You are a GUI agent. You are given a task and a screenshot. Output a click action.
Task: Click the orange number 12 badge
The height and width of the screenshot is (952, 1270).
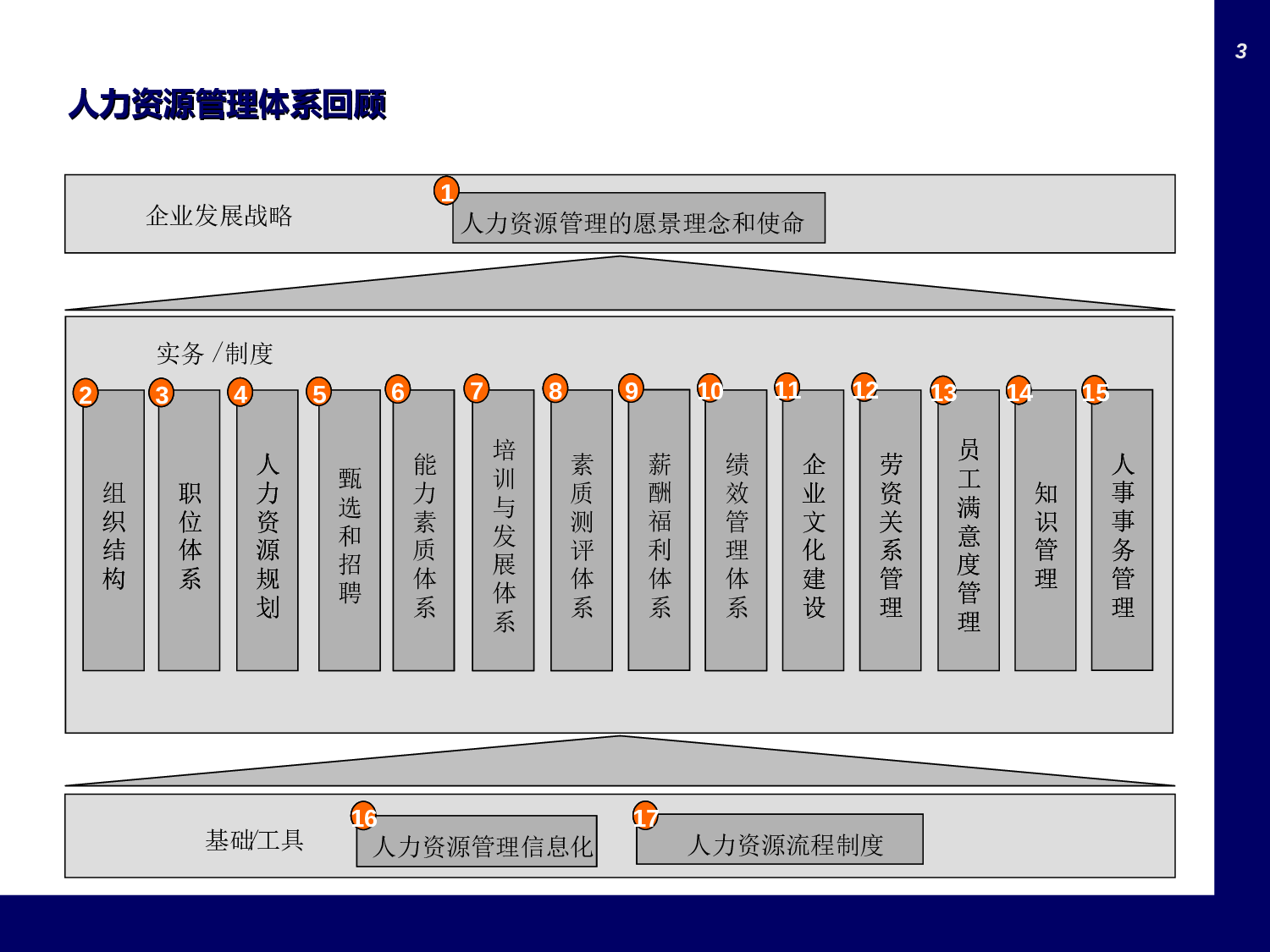(864, 388)
